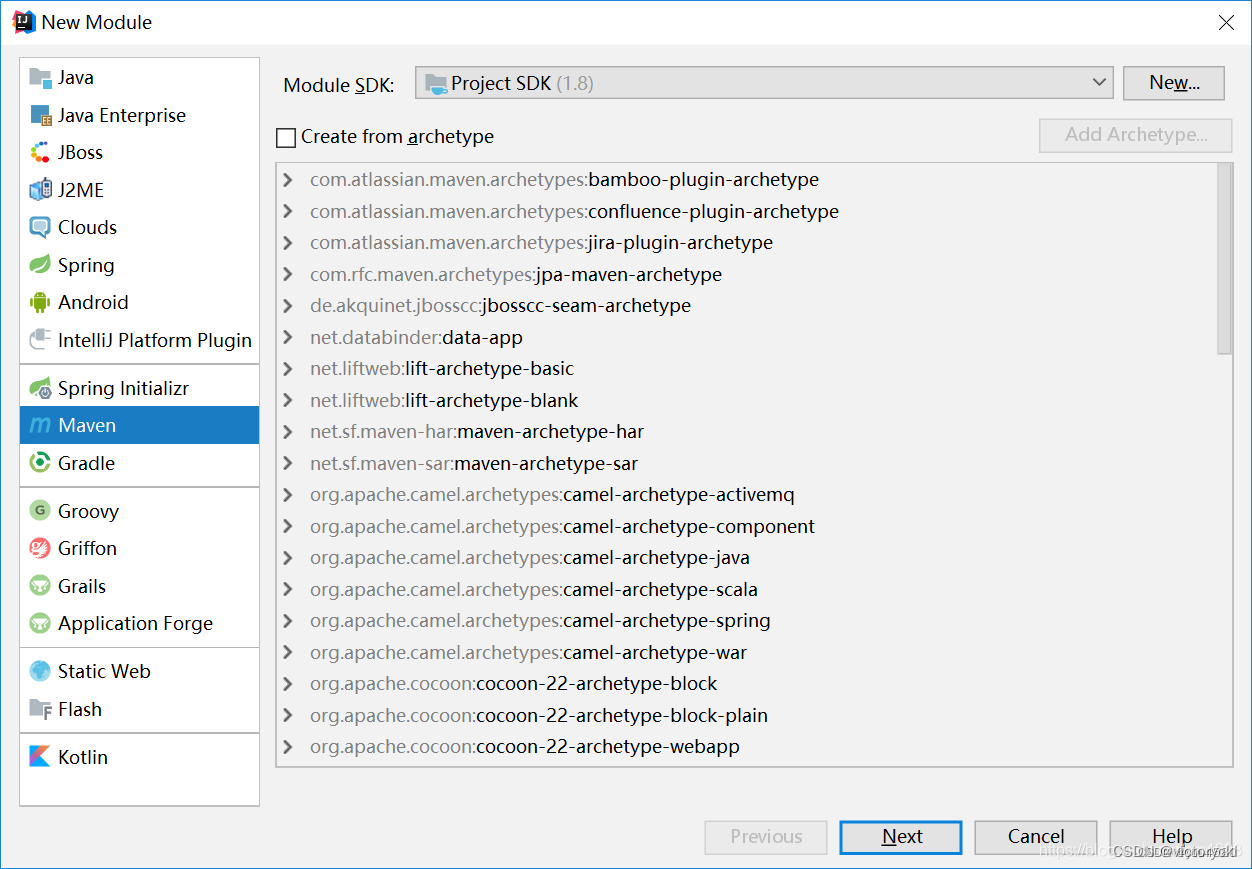
Task: Select camel-archetype-scala row
Action: pos(747,589)
